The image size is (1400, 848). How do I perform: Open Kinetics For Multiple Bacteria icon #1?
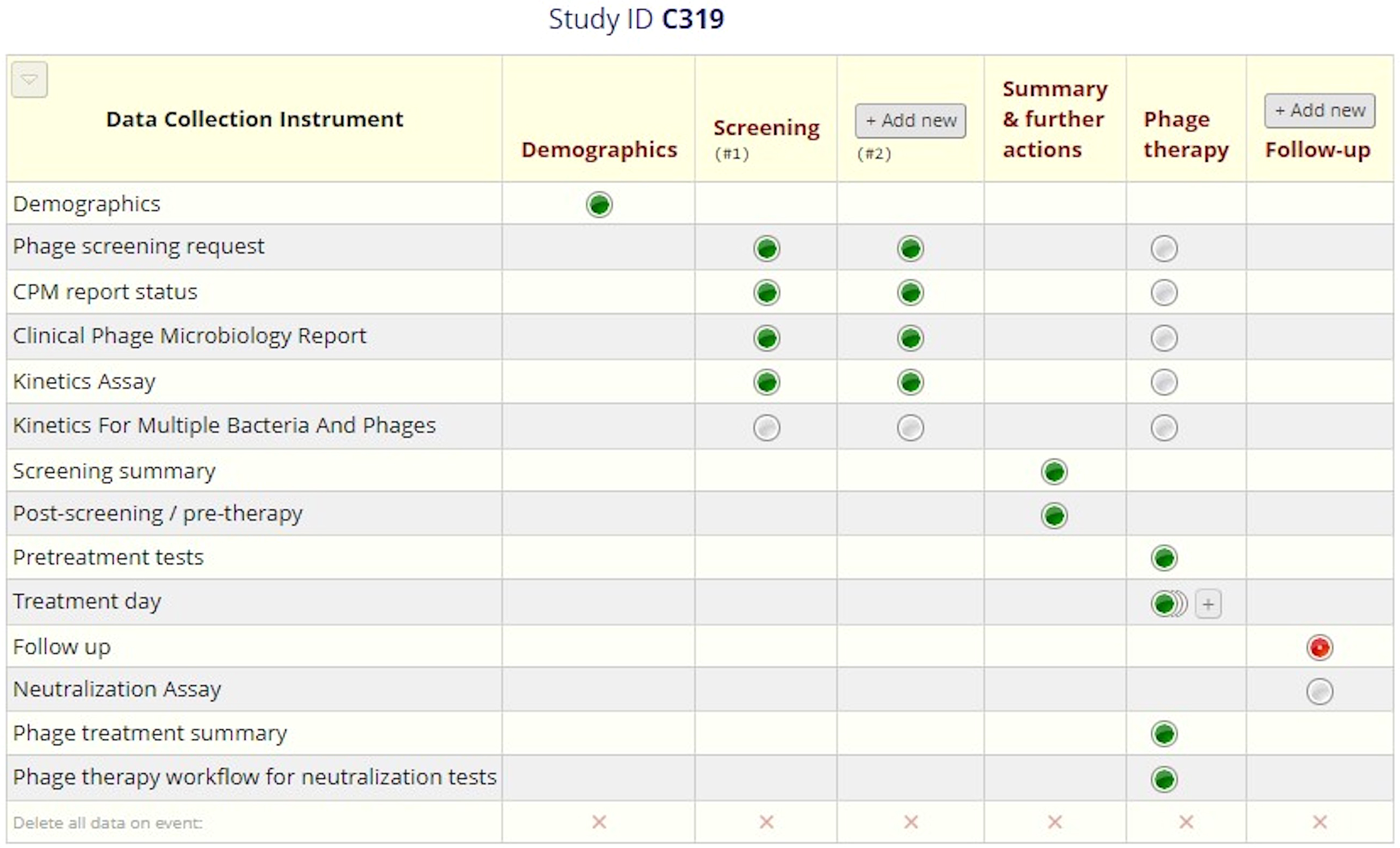[x=766, y=428]
